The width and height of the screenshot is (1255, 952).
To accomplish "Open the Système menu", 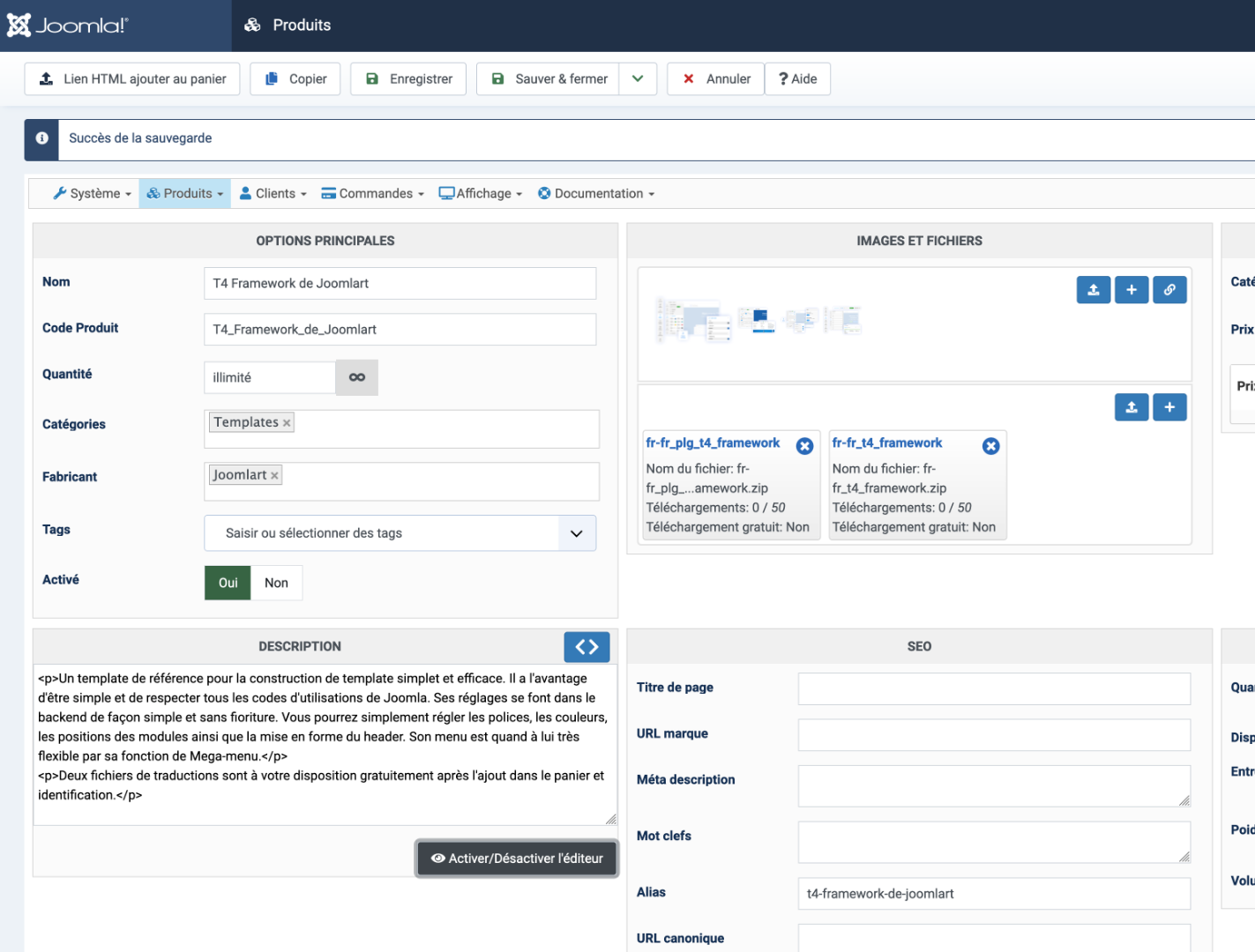I will click(92, 194).
